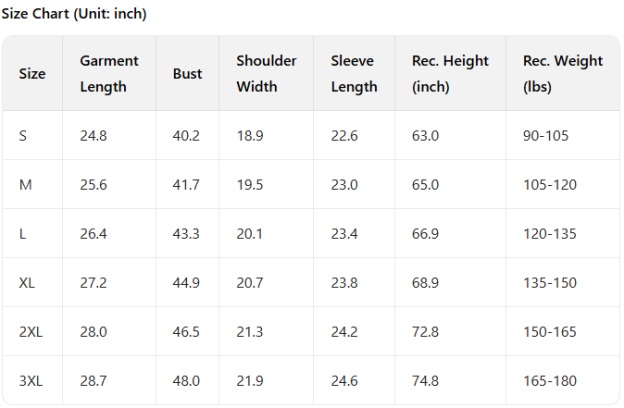
Task: Click the Sleeve Length column header
Action: [354, 74]
